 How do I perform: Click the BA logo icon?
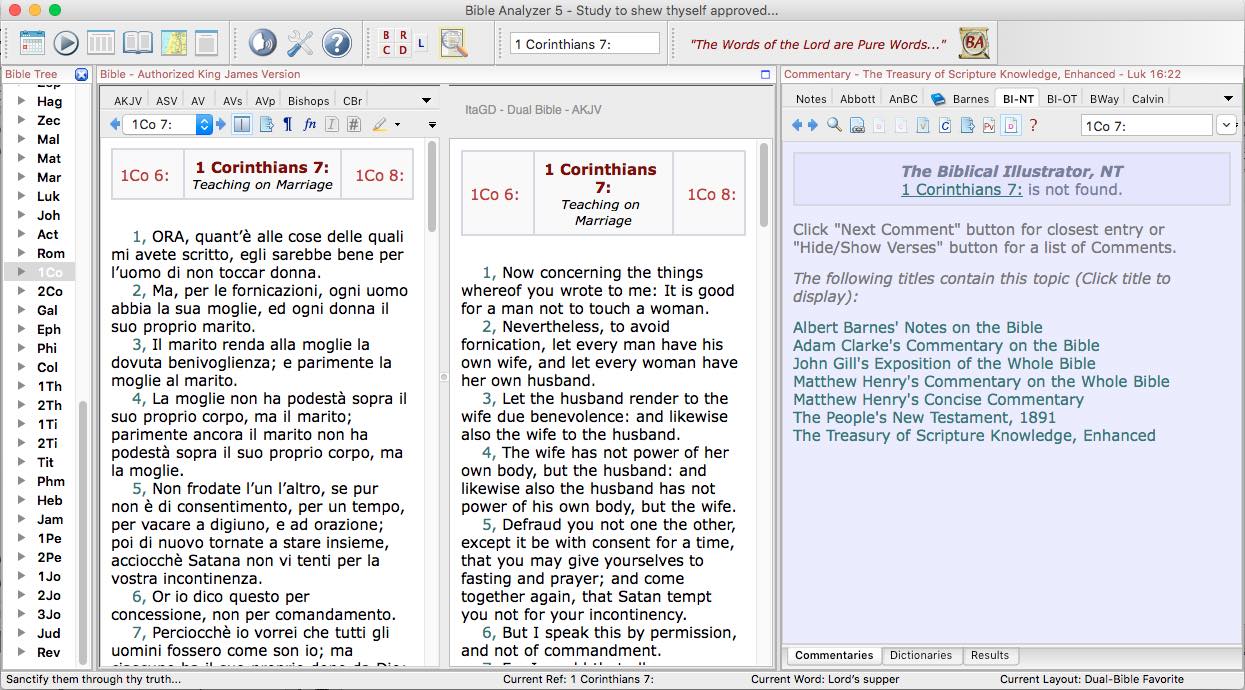tap(973, 43)
